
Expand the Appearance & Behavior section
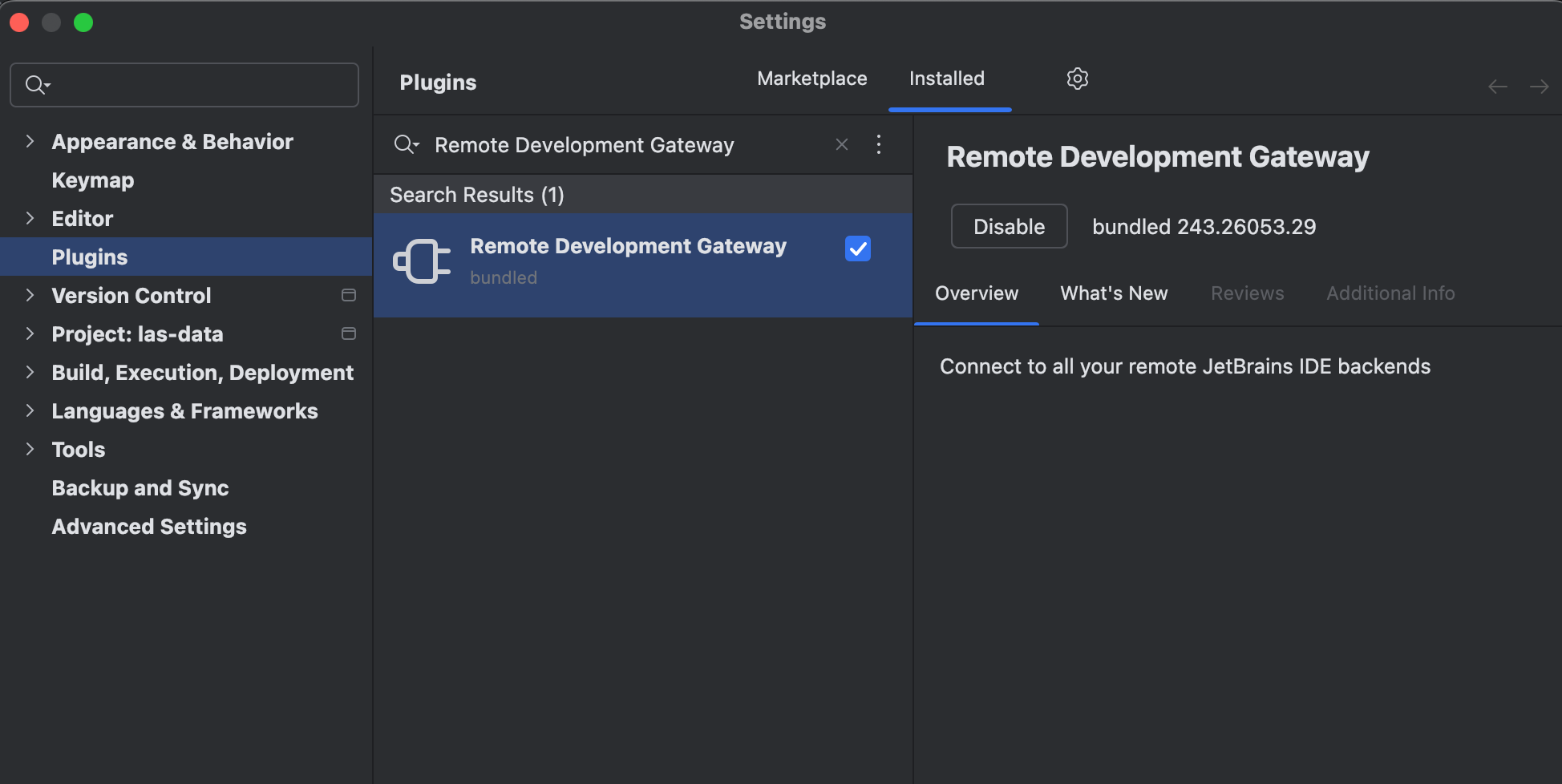click(x=30, y=142)
